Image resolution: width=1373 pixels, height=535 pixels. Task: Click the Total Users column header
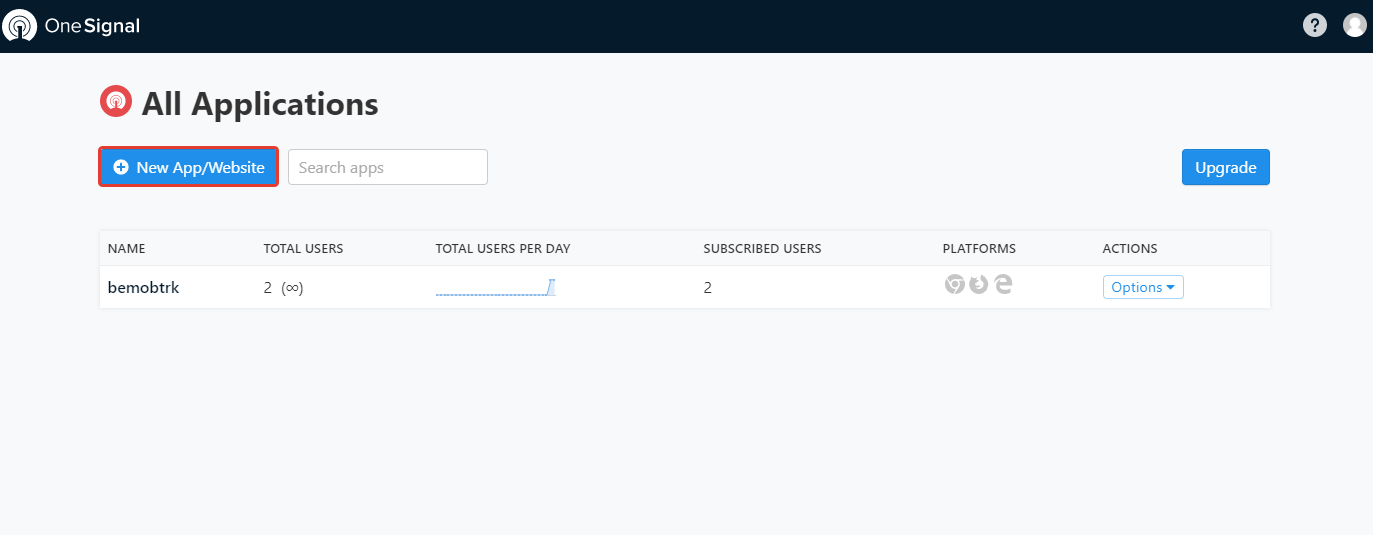click(x=303, y=249)
